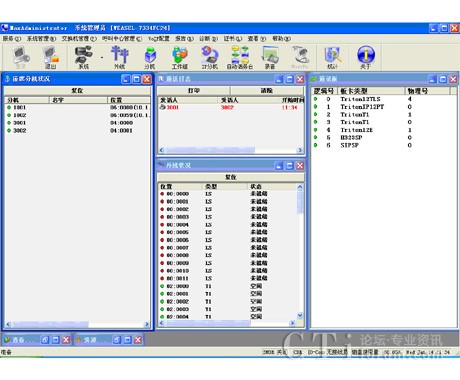The height and width of the screenshot is (380, 460).
Task: Open the 系统管理 menu
Action: [41, 39]
